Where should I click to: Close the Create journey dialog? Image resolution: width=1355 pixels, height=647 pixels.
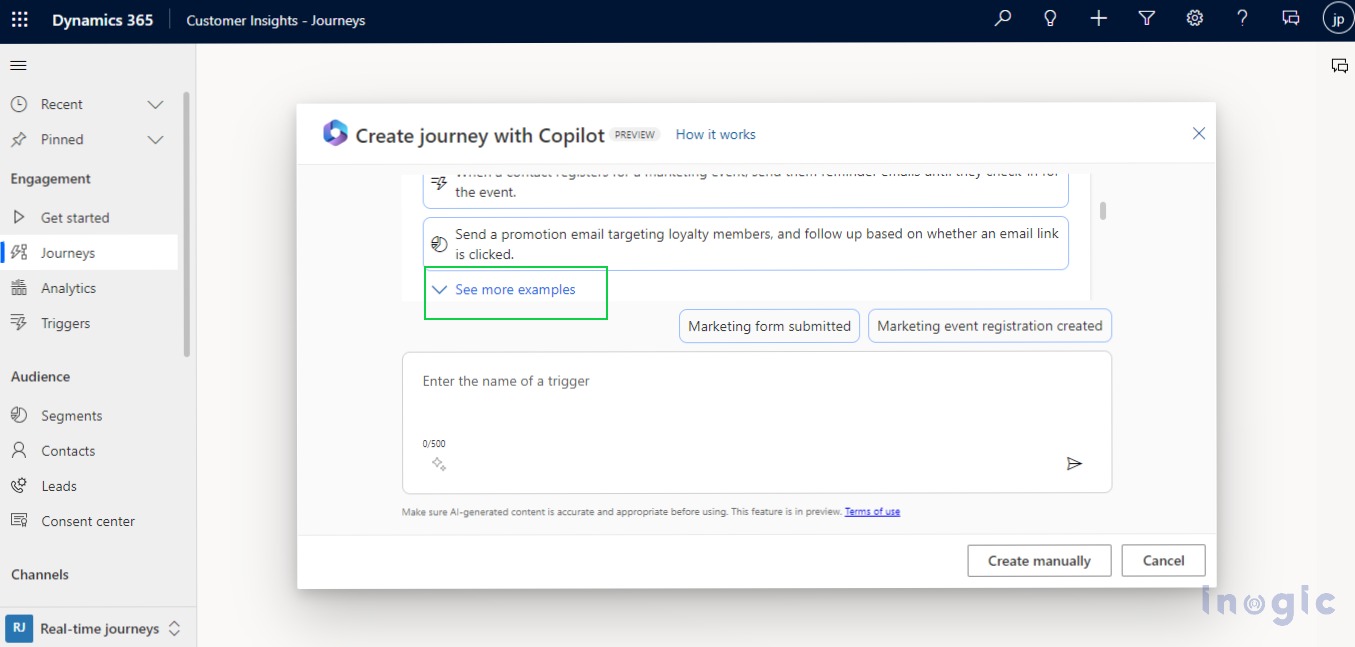click(1198, 134)
